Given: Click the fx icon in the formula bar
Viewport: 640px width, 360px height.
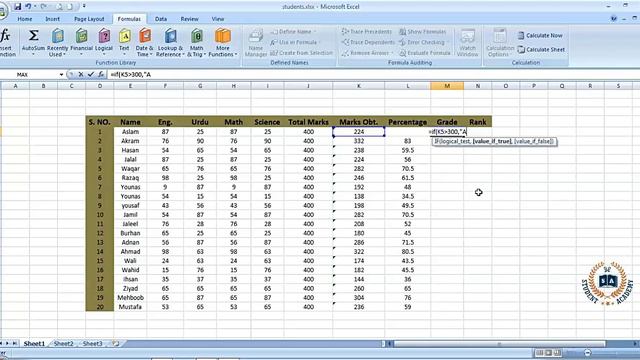Looking at the screenshot, I should click(x=100, y=75).
